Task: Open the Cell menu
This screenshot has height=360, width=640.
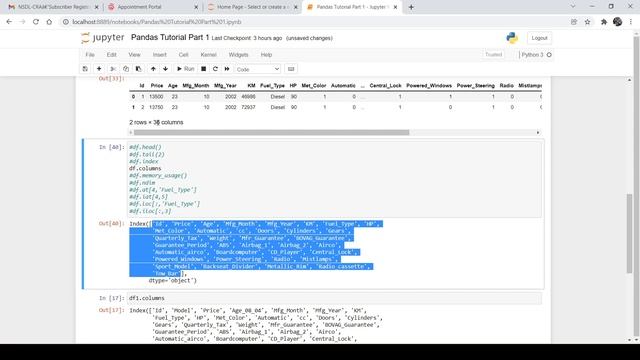Action: pyautogui.click(x=183, y=55)
